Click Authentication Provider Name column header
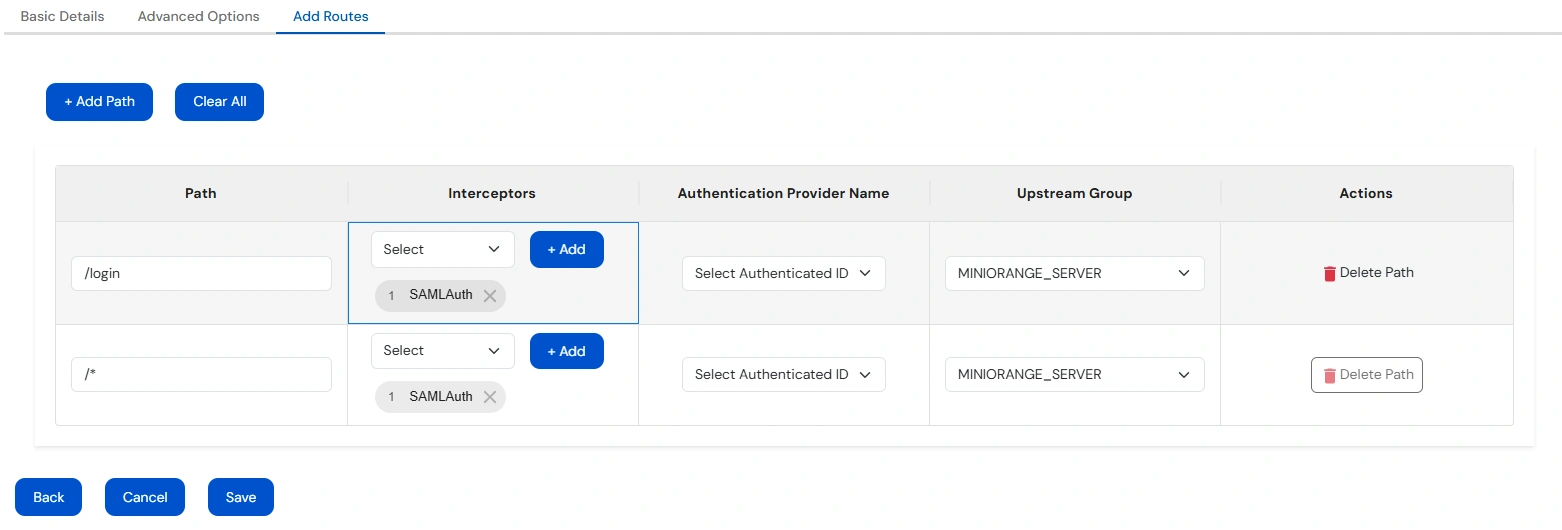The height and width of the screenshot is (530, 1562). [783, 193]
